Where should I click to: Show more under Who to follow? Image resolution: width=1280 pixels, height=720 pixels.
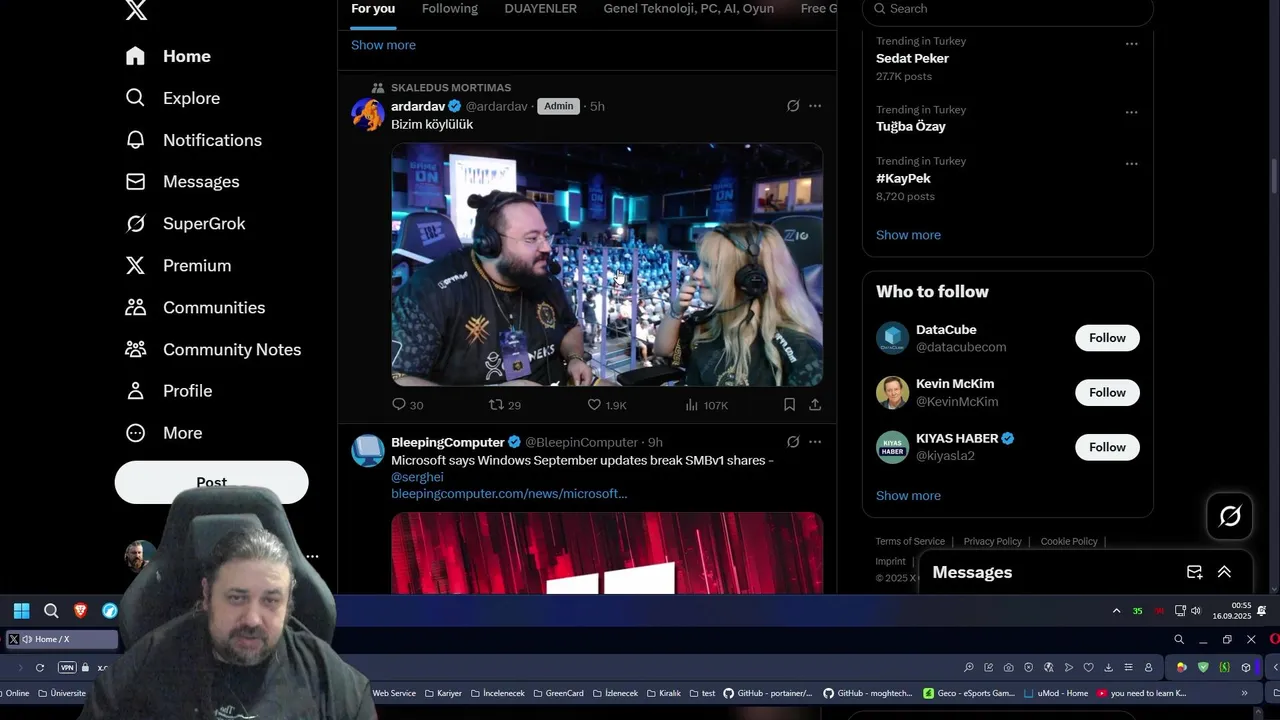pos(908,496)
